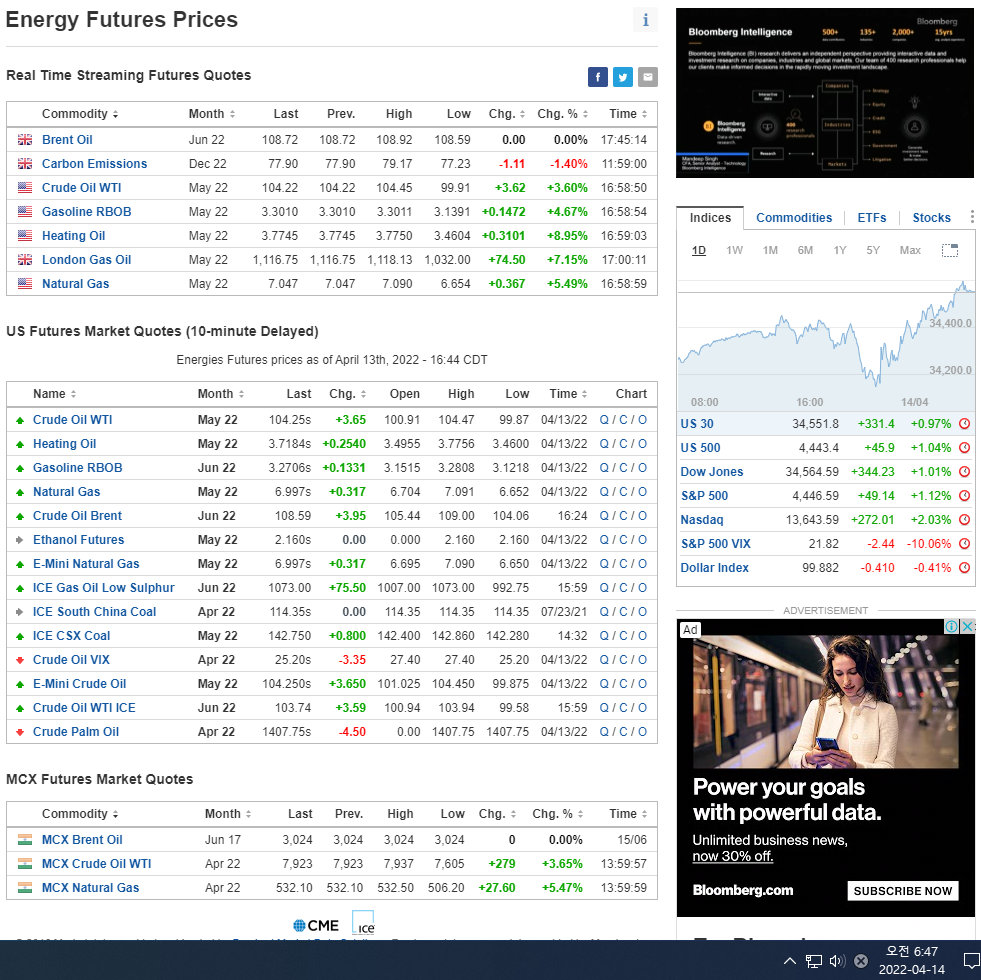Share quotes via the Facebook icon

click(x=597, y=77)
